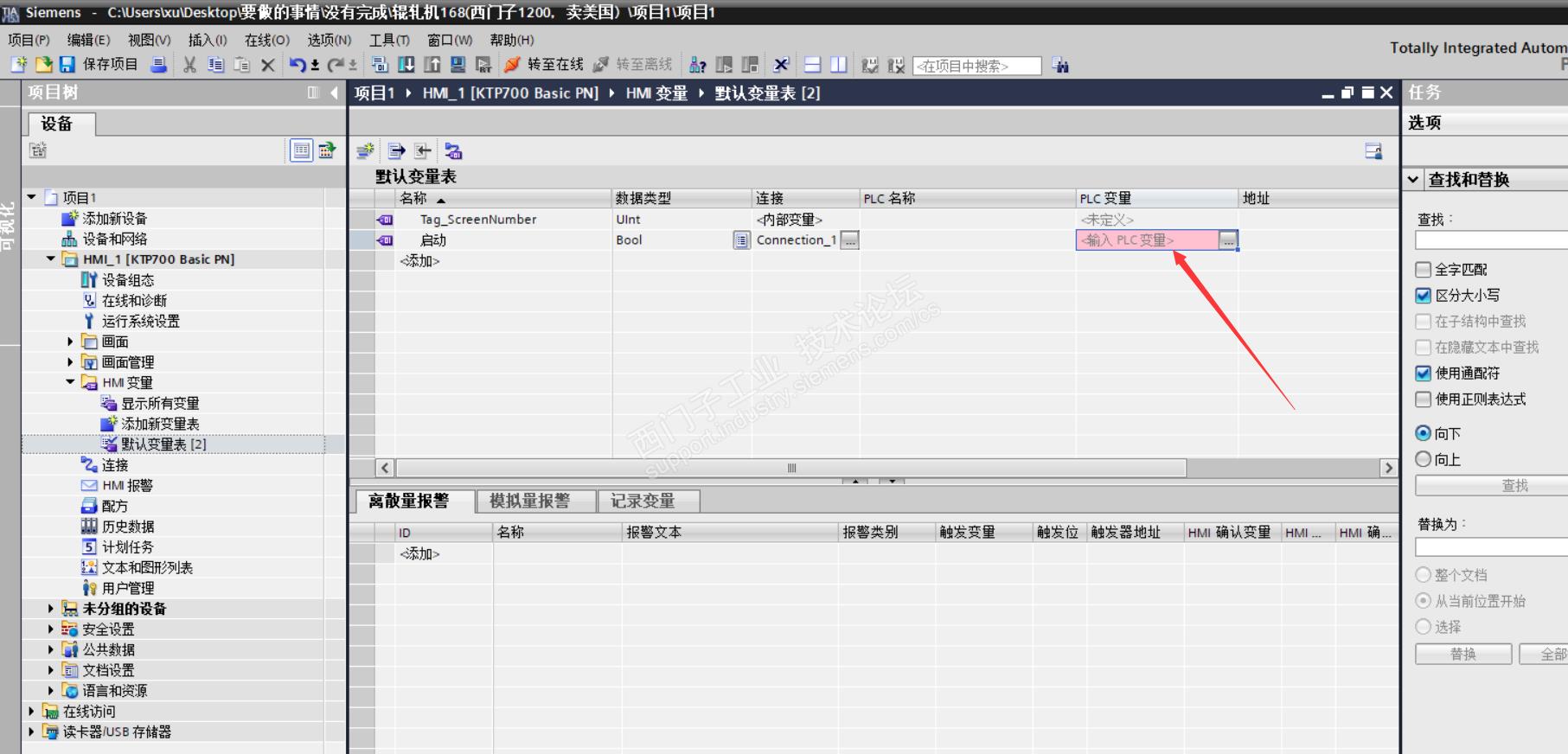
Task: Enable the 全字匹配 checkbox
Action: coord(1423,270)
